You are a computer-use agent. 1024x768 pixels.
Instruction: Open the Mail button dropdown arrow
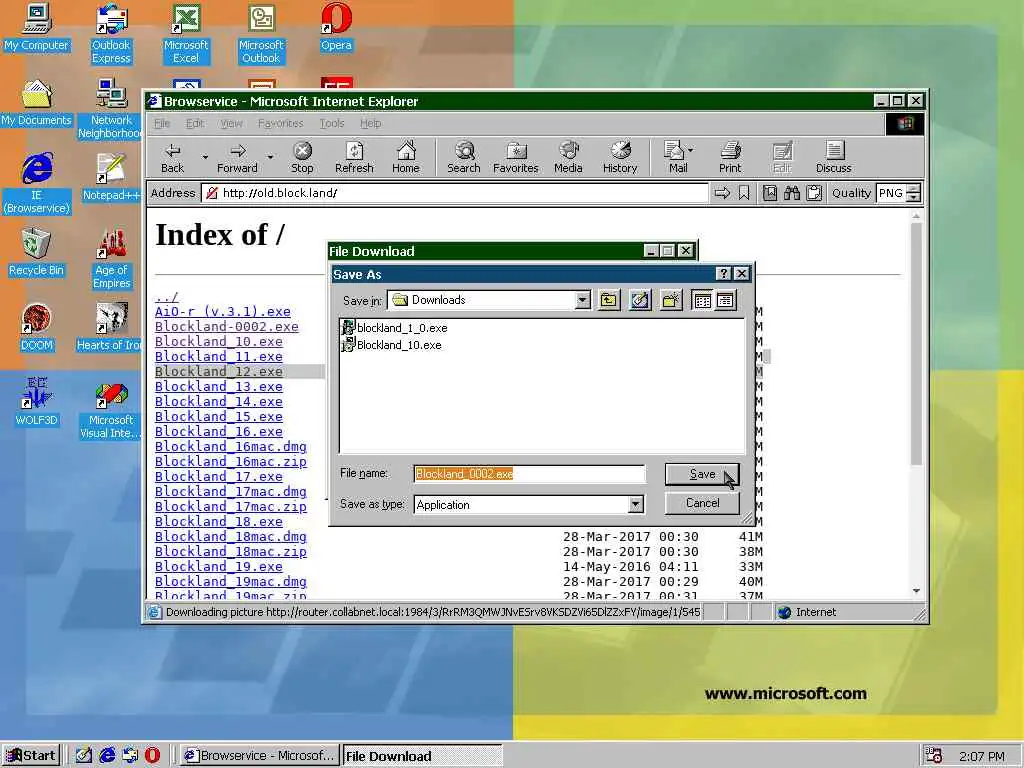[x=690, y=150]
